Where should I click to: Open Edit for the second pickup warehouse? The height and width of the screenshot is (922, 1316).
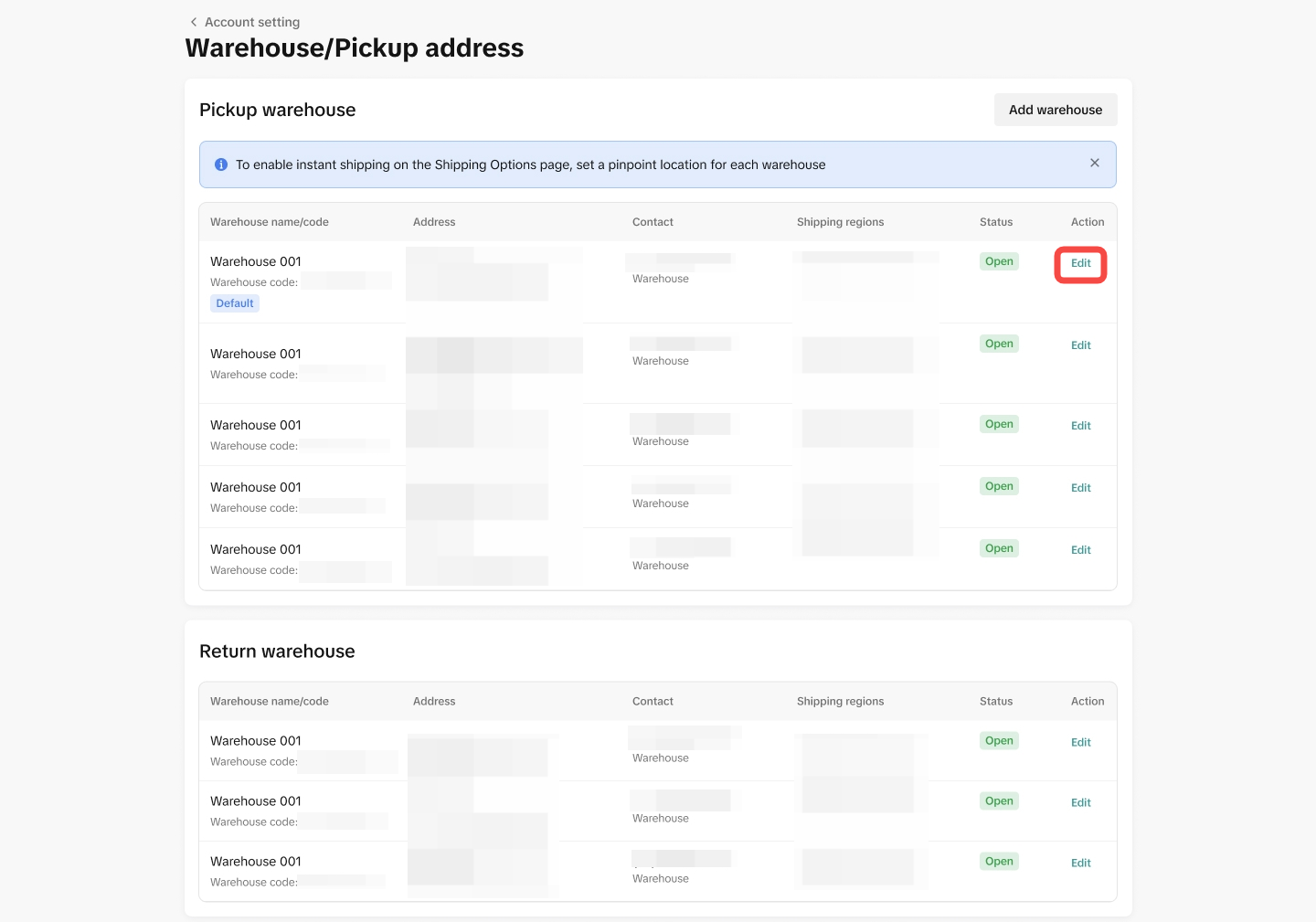tap(1080, 345)
